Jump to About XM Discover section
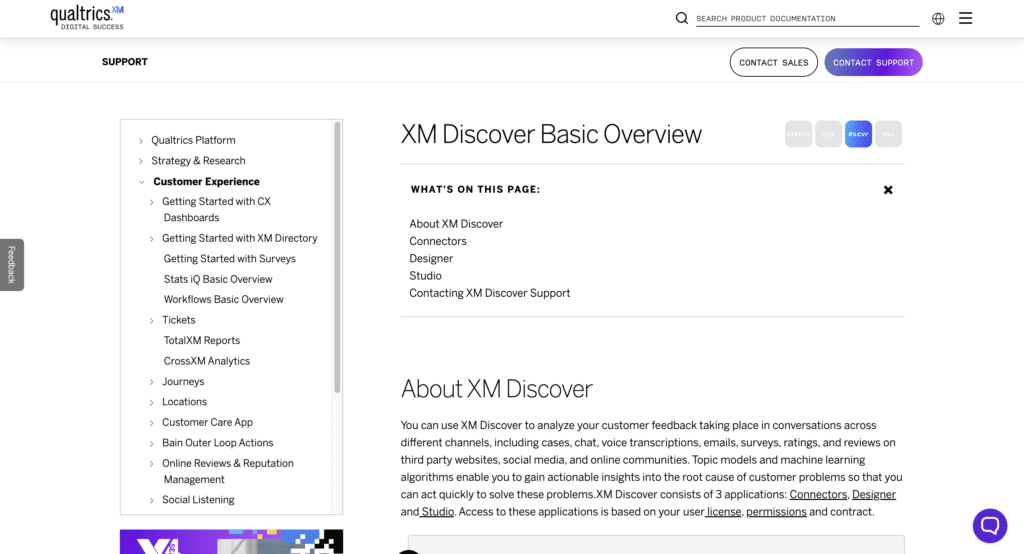 456,223
